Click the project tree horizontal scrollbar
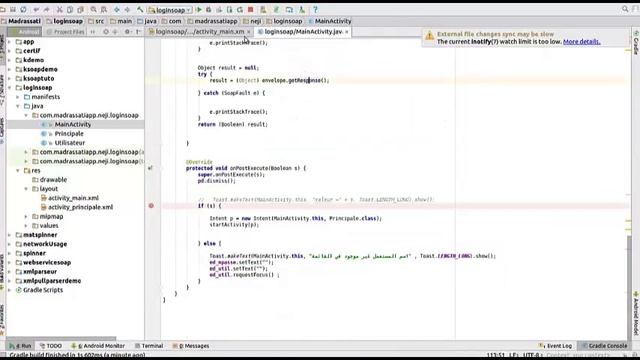 point(61,338)
